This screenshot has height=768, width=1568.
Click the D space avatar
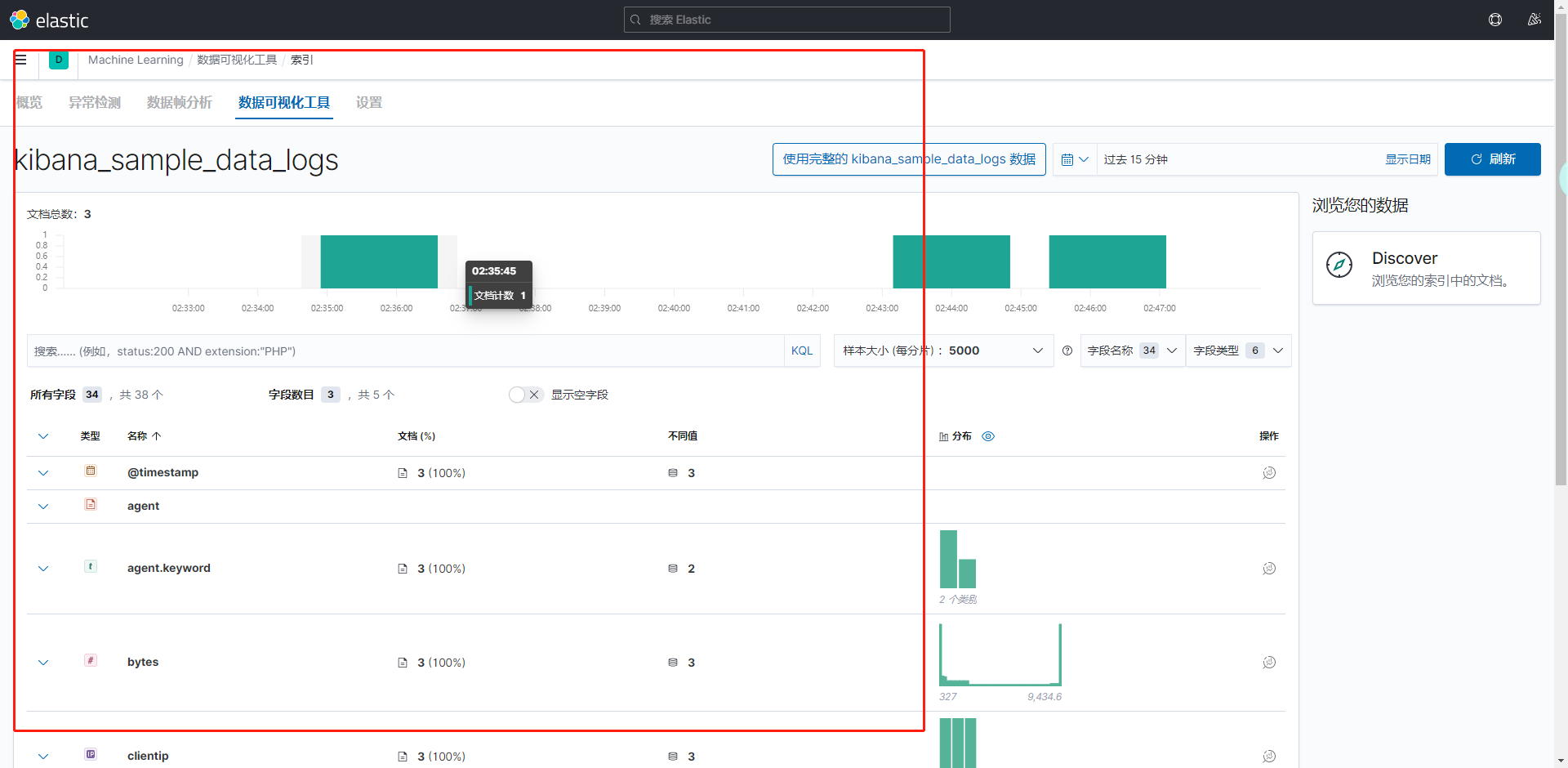(x=59, y=60)
